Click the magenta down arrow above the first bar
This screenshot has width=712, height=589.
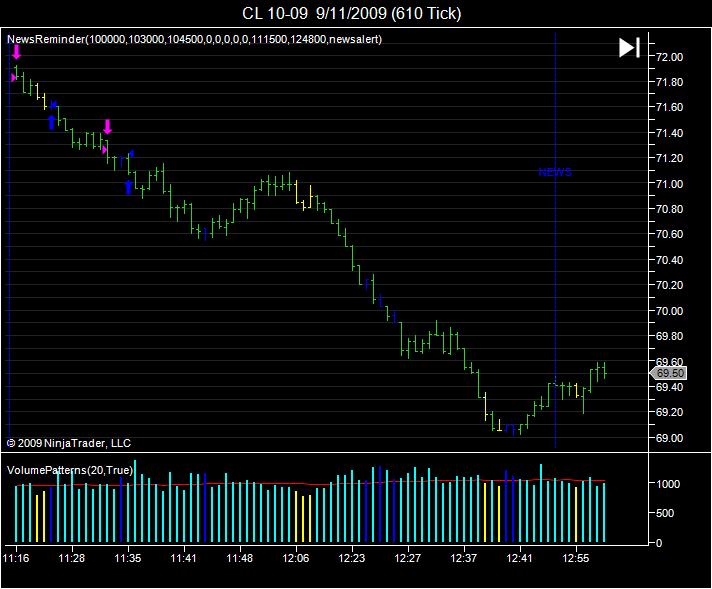pyautogui.click(x=16, y=52)
